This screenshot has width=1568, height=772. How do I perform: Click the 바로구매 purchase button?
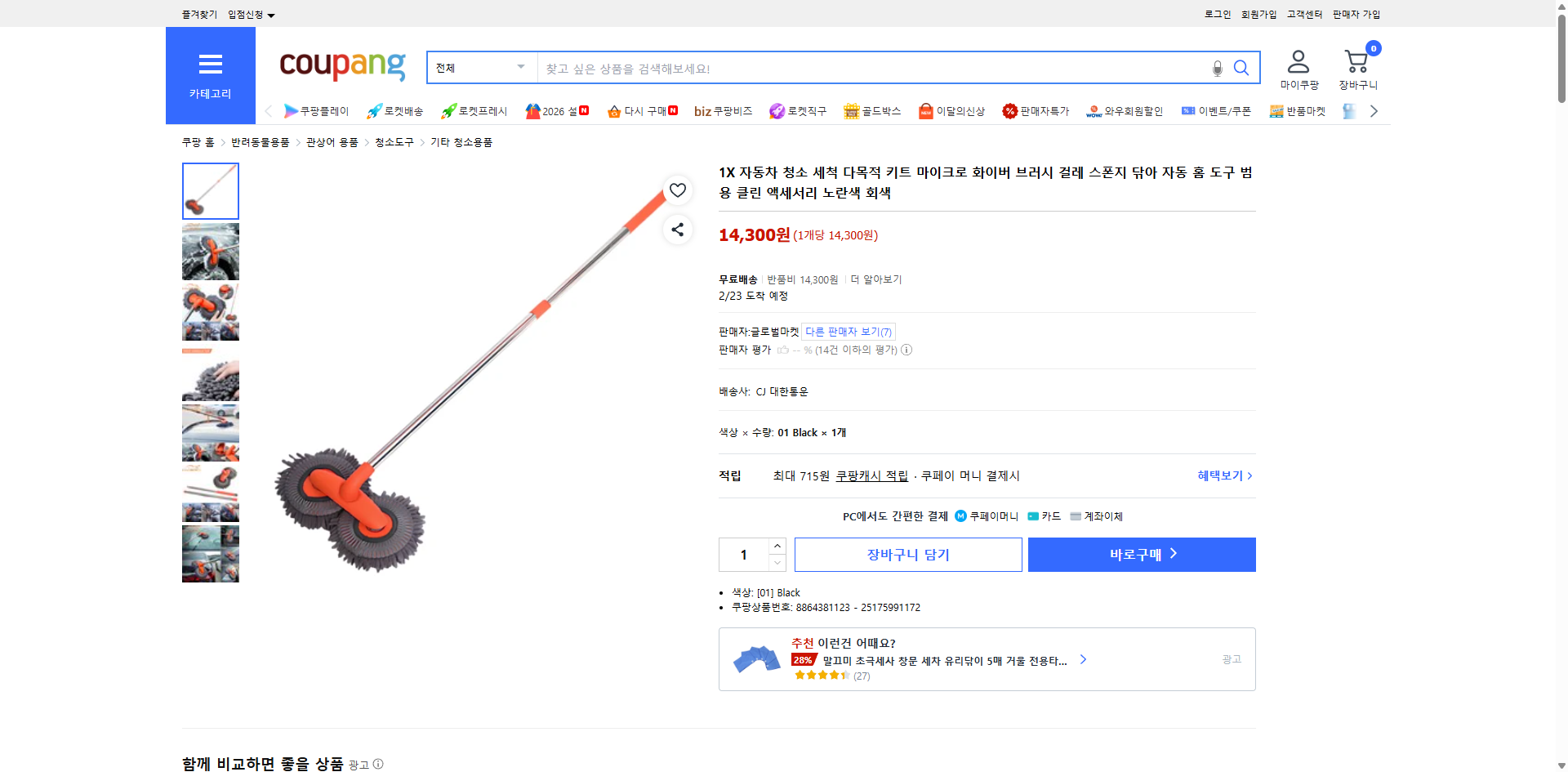pyautogui.click(x=1141, y=554)
